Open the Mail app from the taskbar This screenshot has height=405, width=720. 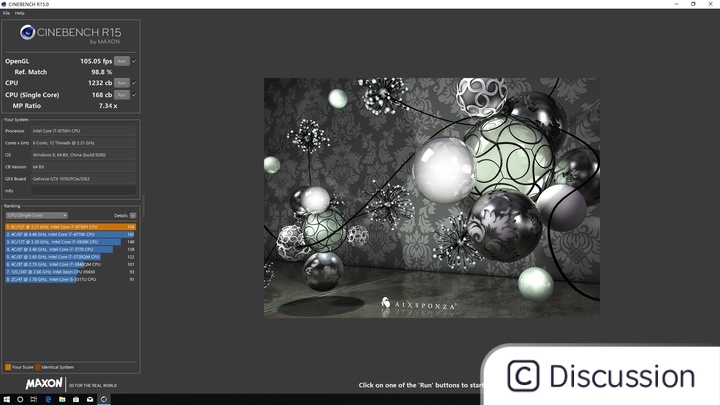click(90, 399)
